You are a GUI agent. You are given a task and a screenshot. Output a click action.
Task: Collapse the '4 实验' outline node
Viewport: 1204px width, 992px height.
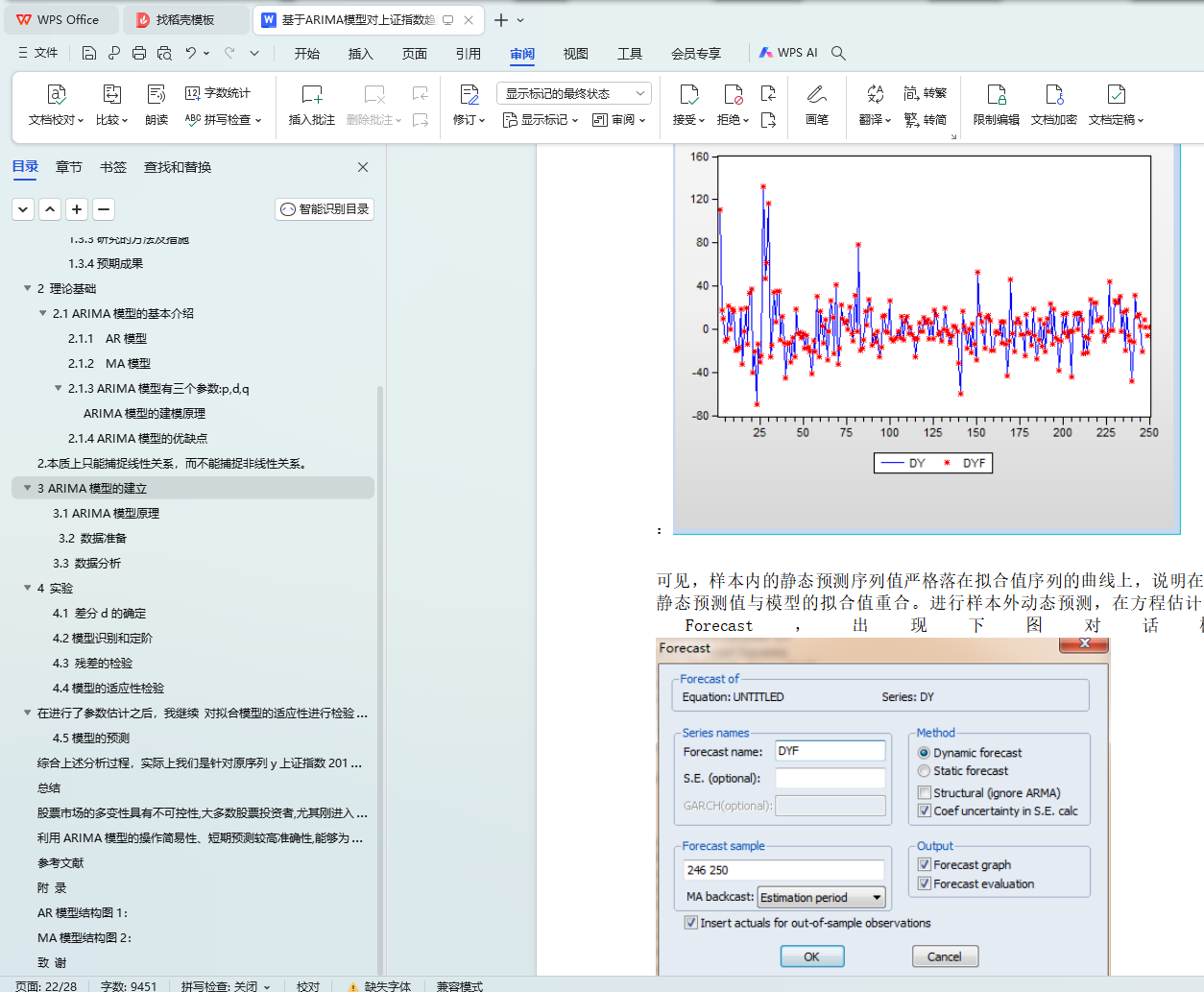[27, 588]
